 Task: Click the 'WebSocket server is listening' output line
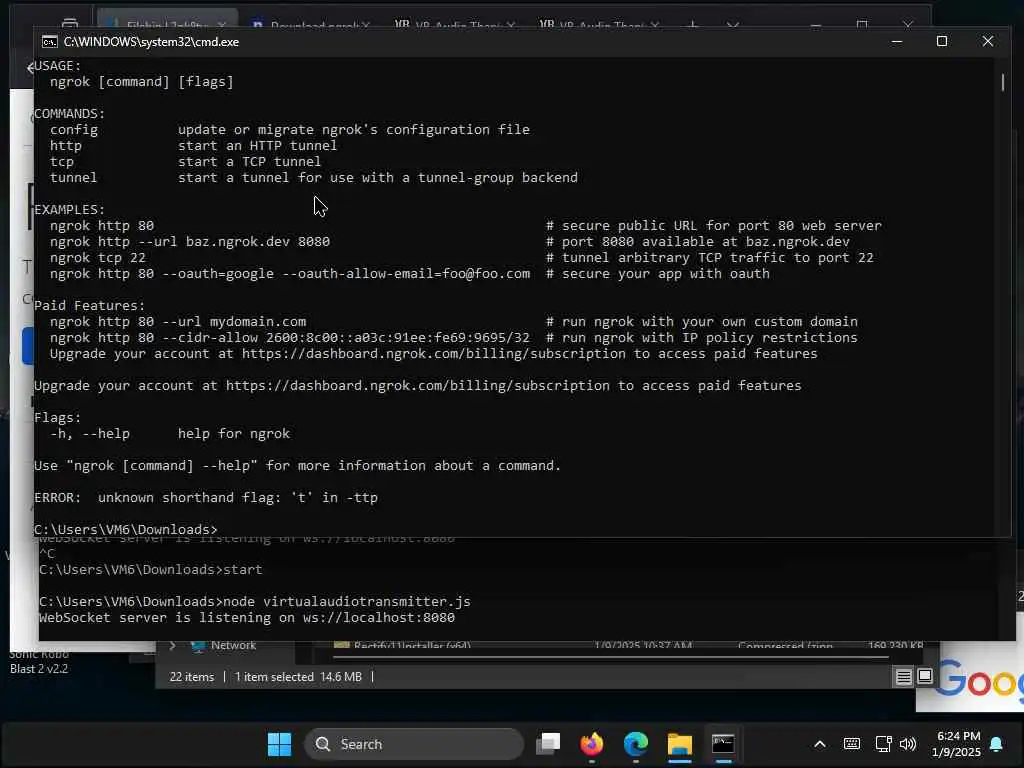pos(247,618)
